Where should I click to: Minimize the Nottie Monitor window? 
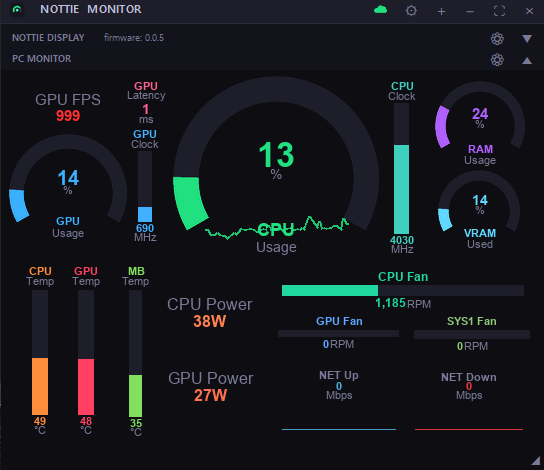pos(470,12)
